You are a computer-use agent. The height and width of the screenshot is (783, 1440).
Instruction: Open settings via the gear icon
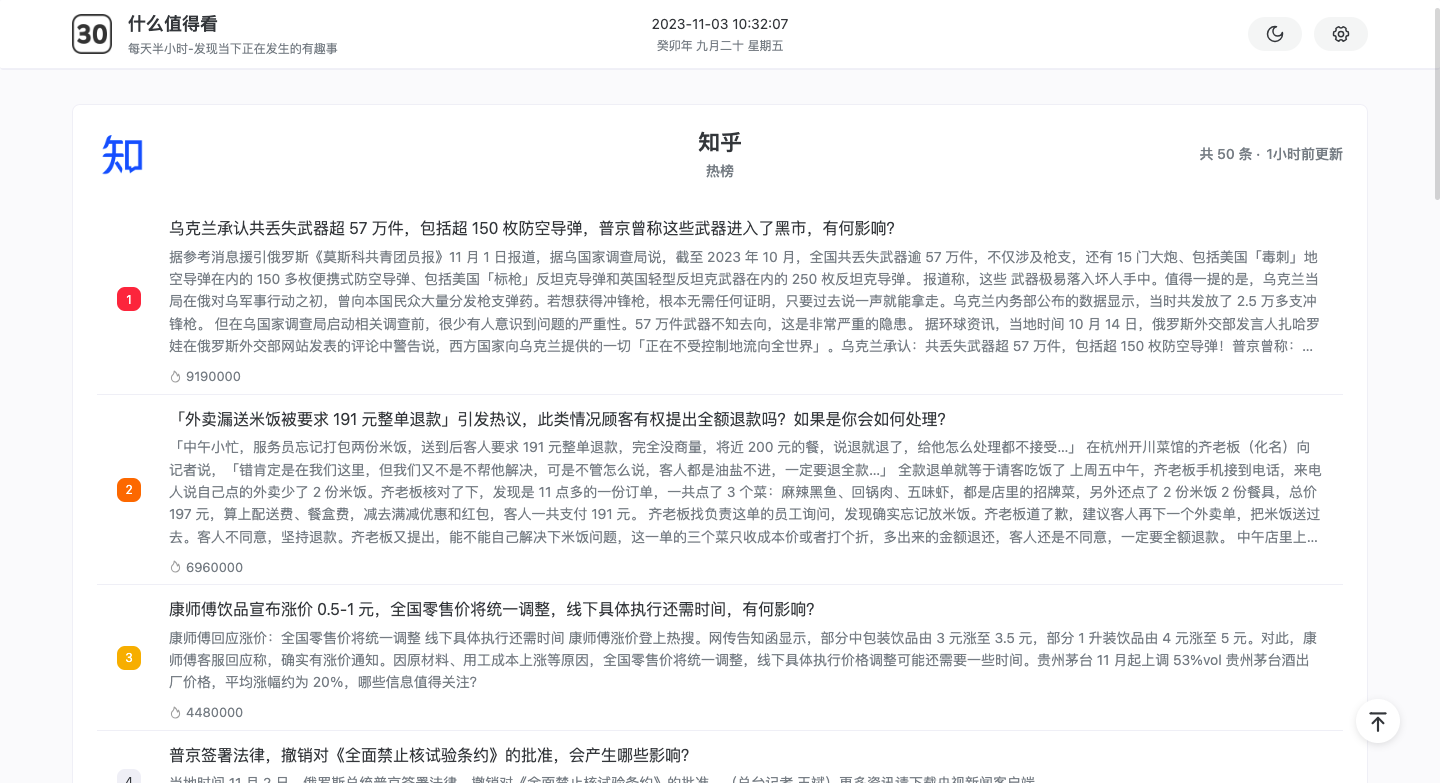tap(1340, 33)
